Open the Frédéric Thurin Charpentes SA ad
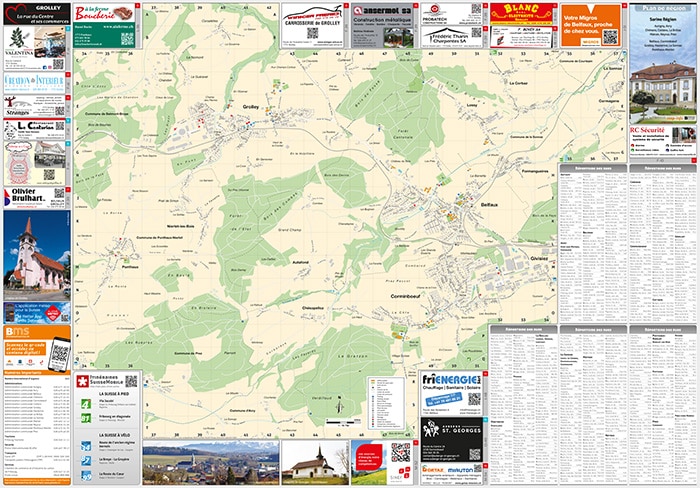The image size is (700, 488). [451, 37]
